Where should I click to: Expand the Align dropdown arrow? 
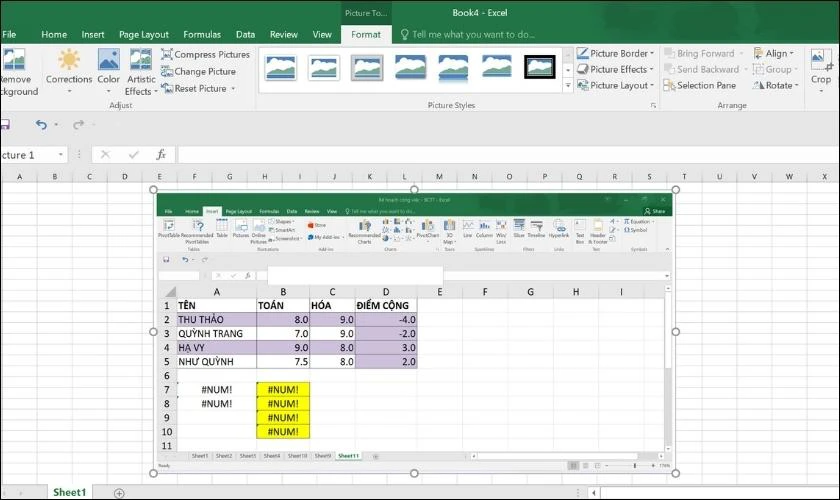pyautogui.click(x=792, y=53)
